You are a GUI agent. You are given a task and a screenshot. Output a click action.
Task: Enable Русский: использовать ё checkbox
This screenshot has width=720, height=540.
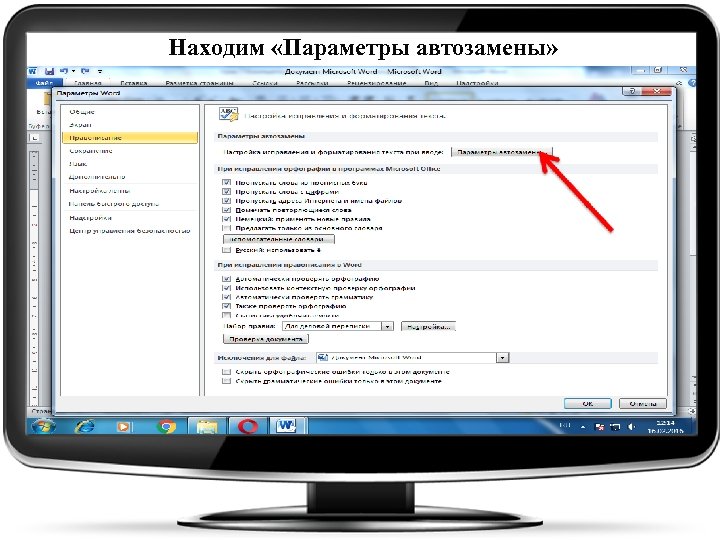(226, 250)
